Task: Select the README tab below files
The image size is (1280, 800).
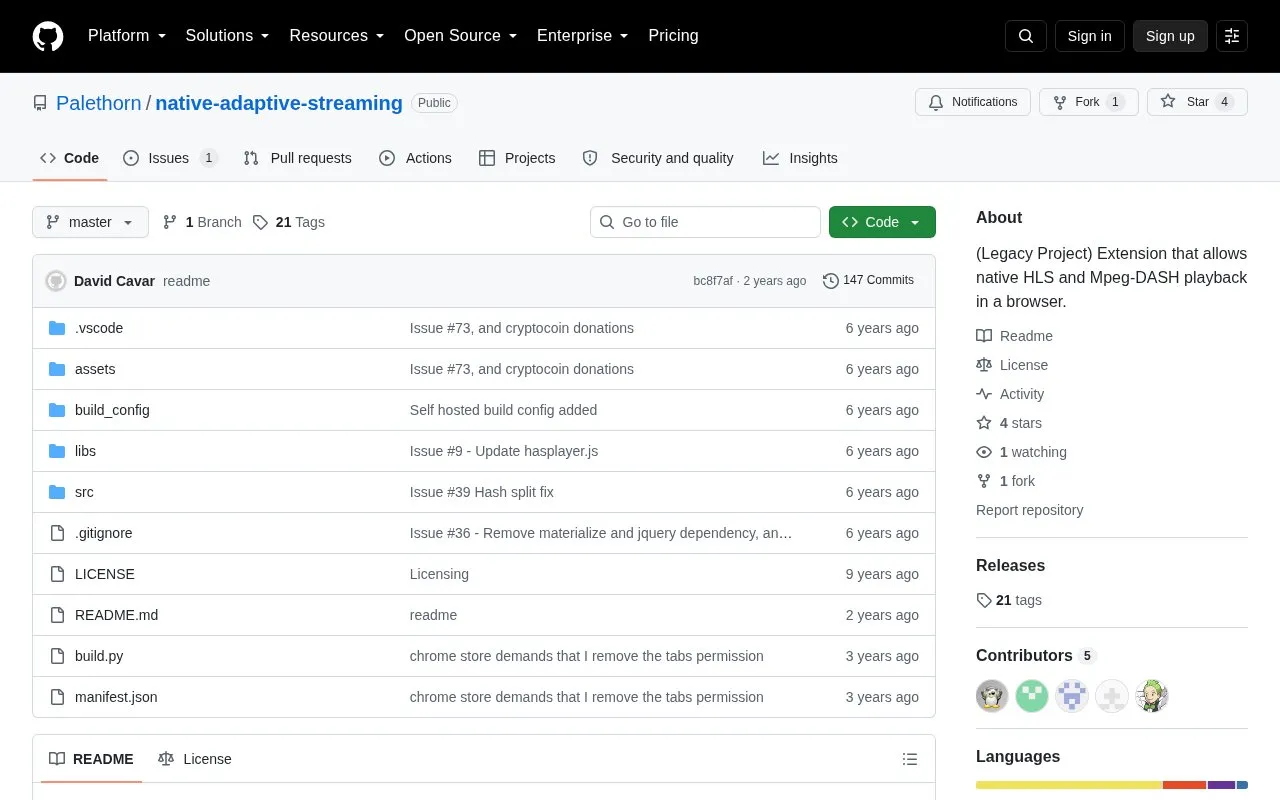Action: tap(91, 759)
